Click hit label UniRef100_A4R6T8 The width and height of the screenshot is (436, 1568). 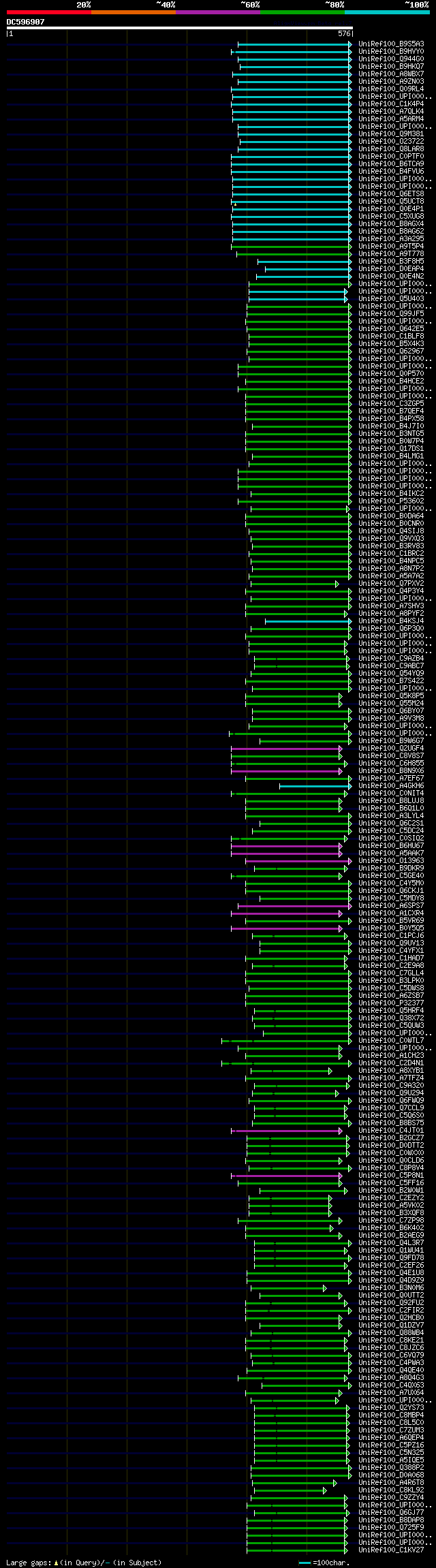tap(391, 1483)
